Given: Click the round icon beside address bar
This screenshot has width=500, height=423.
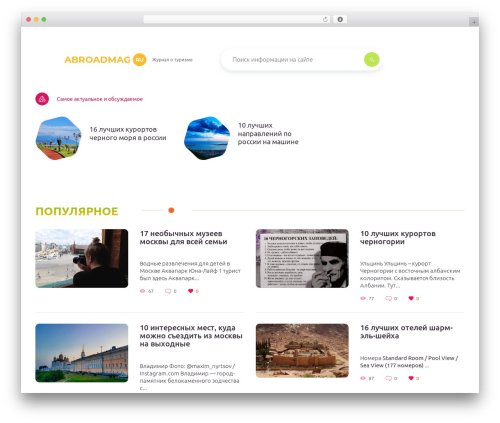Looking at the screenshot, I should [x=340, y=20].
